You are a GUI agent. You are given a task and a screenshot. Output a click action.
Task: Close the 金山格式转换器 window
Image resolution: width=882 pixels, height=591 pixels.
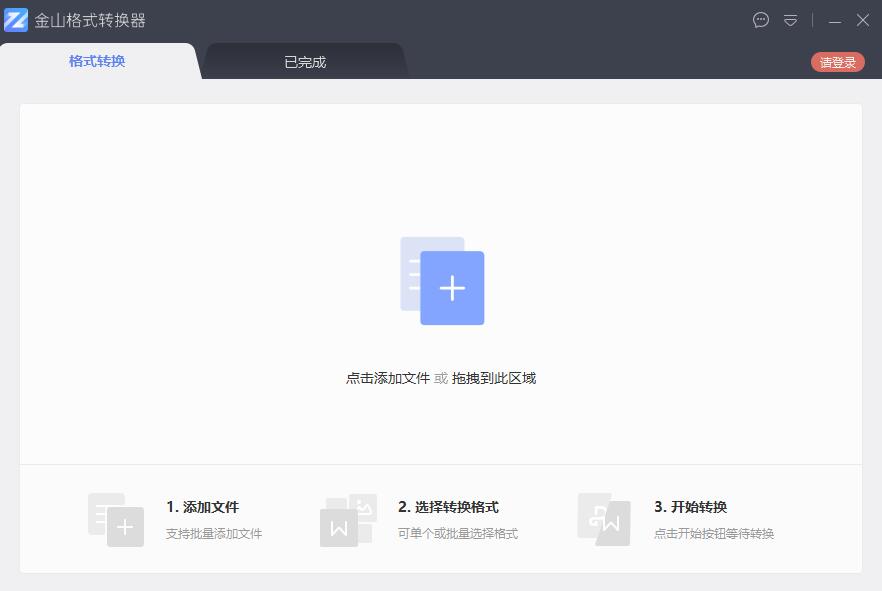(862, 19)
